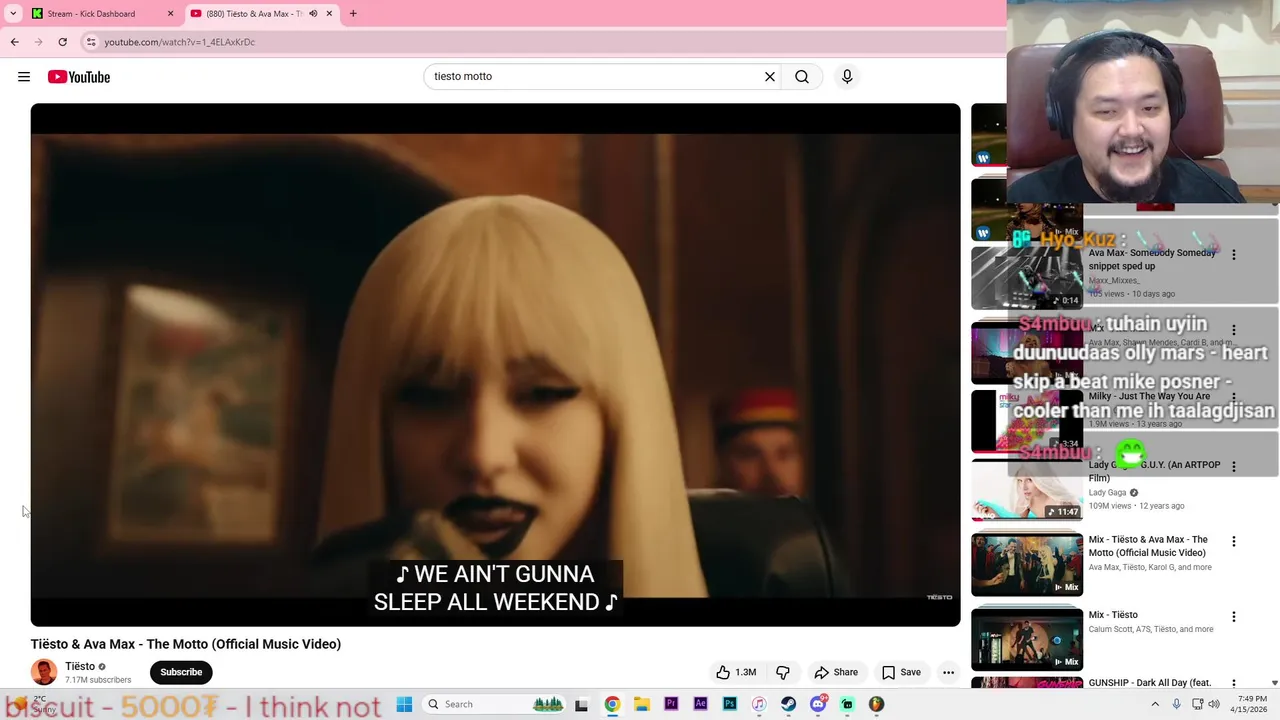Click the YouTube URL in address bar

pyautogui.click(x=180, y=42)
